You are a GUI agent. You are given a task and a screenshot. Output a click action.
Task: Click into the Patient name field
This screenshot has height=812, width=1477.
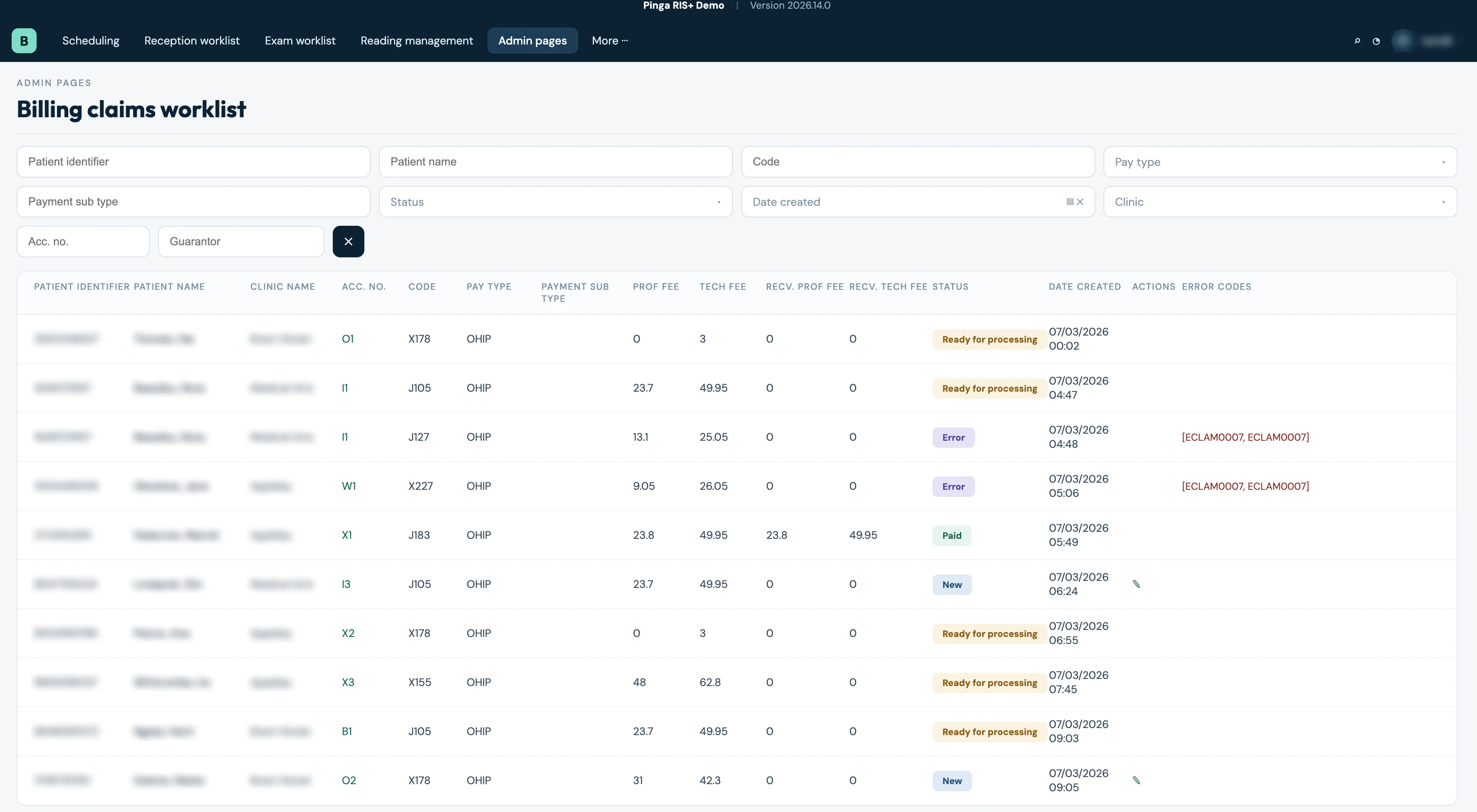tap(556, 162)
